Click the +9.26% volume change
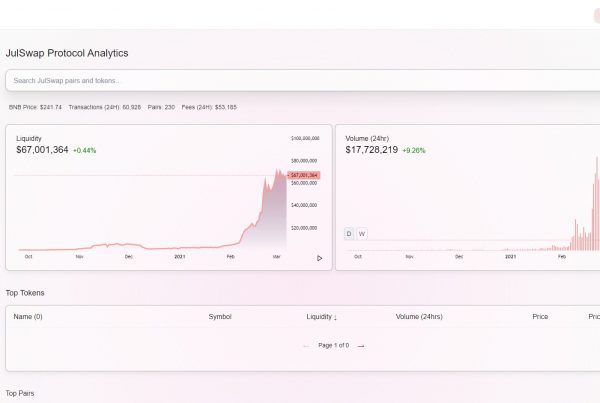The image size is (600, 403). click(414, 150)
